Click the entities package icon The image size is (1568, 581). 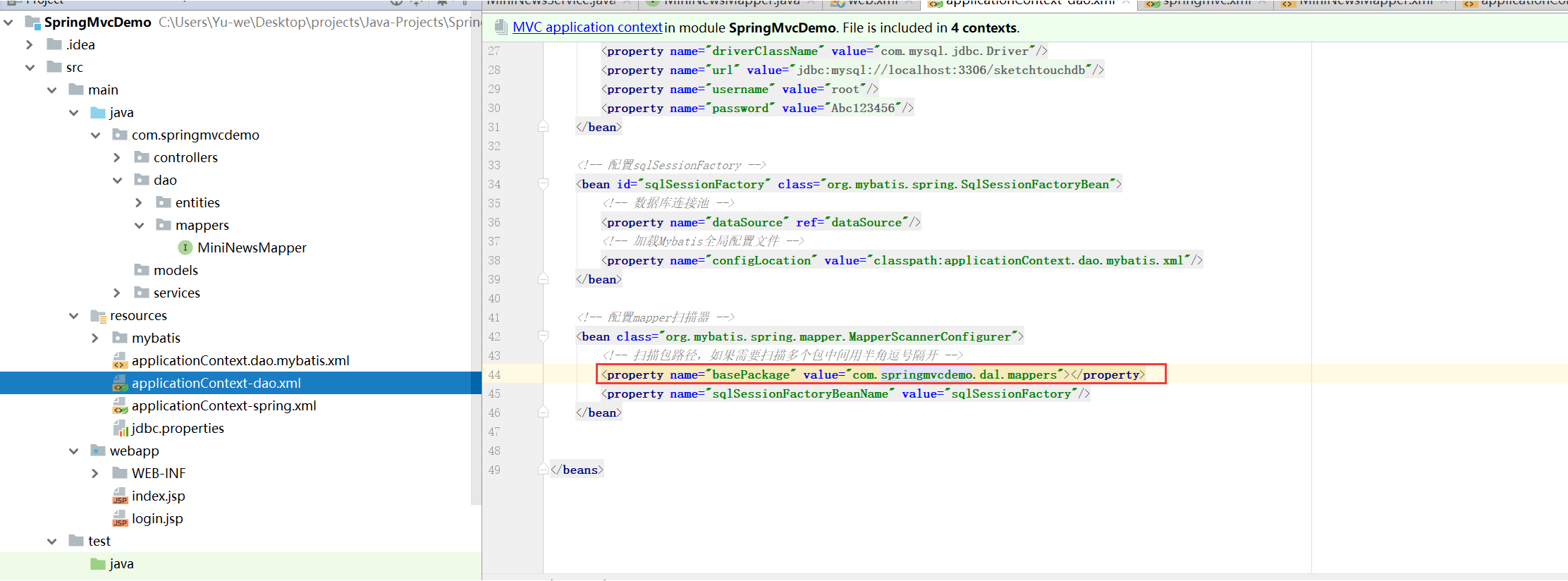pyautogui.click(x=164, y=202)
